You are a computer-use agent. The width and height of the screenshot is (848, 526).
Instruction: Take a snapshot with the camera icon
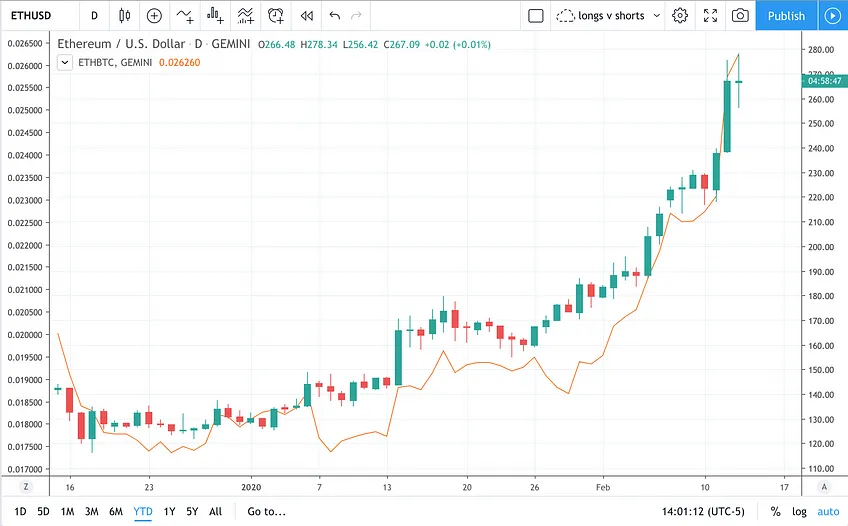740,16
